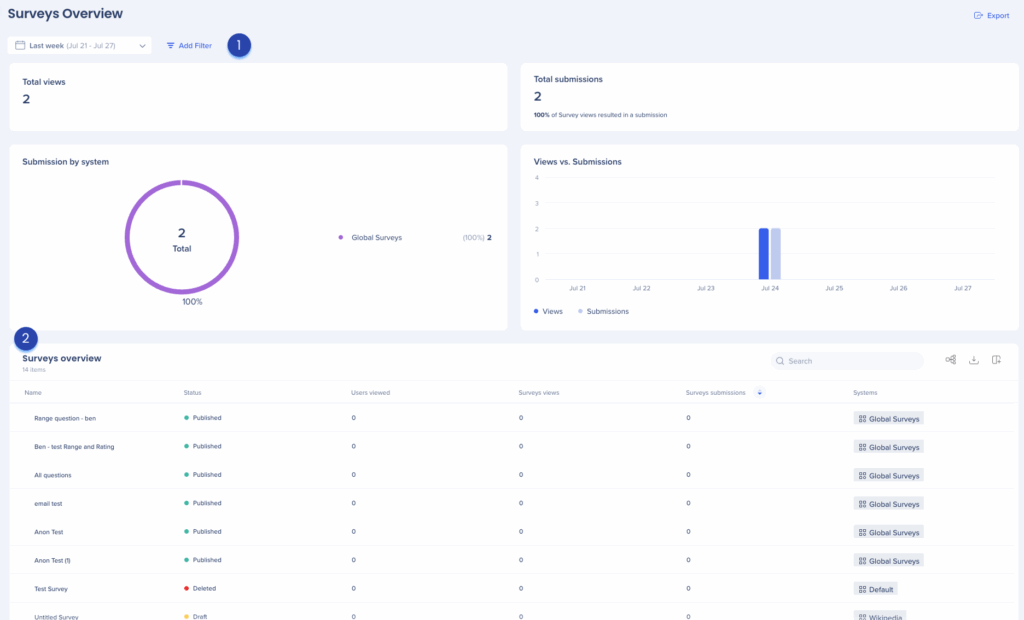The image size is (1024, 620).
Task: Expand sorting on the Name column header
Action: point(33,392)
